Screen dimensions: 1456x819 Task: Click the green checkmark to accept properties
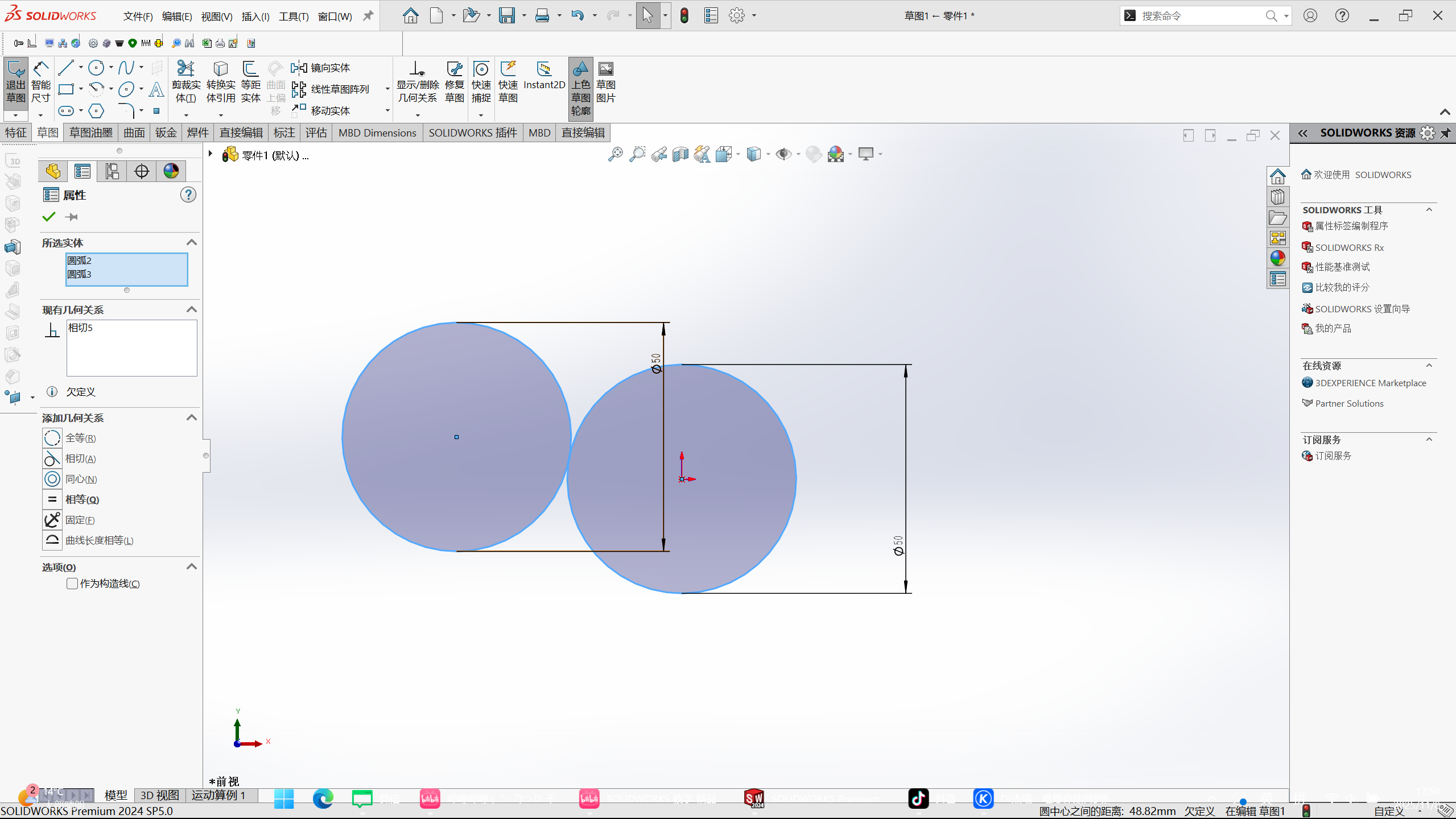tap(49, 217)
